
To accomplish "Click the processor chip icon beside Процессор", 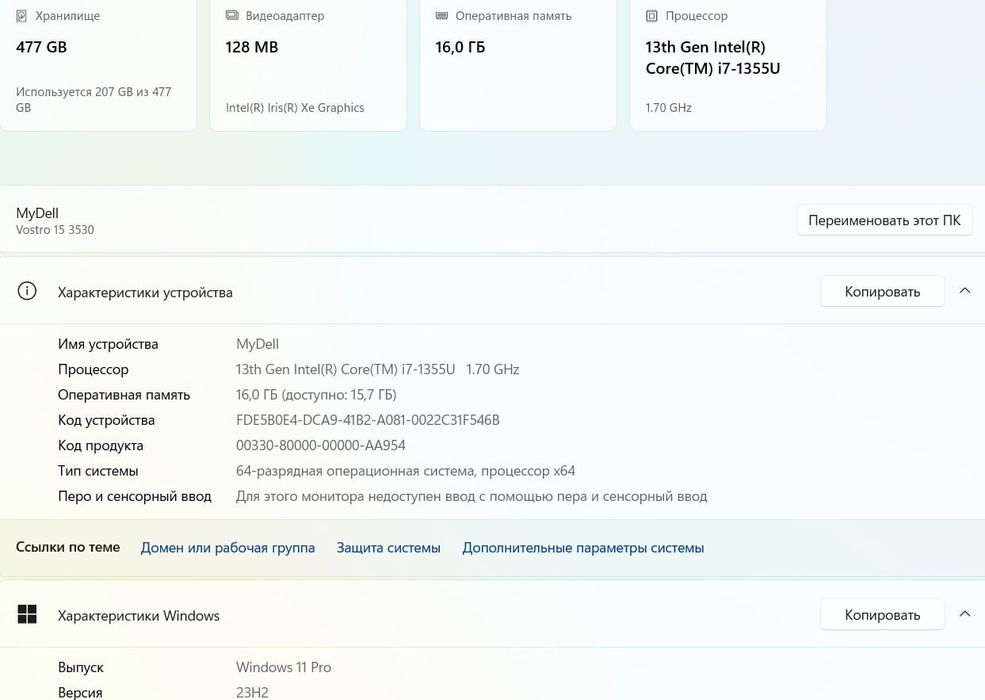I will 652,16.
